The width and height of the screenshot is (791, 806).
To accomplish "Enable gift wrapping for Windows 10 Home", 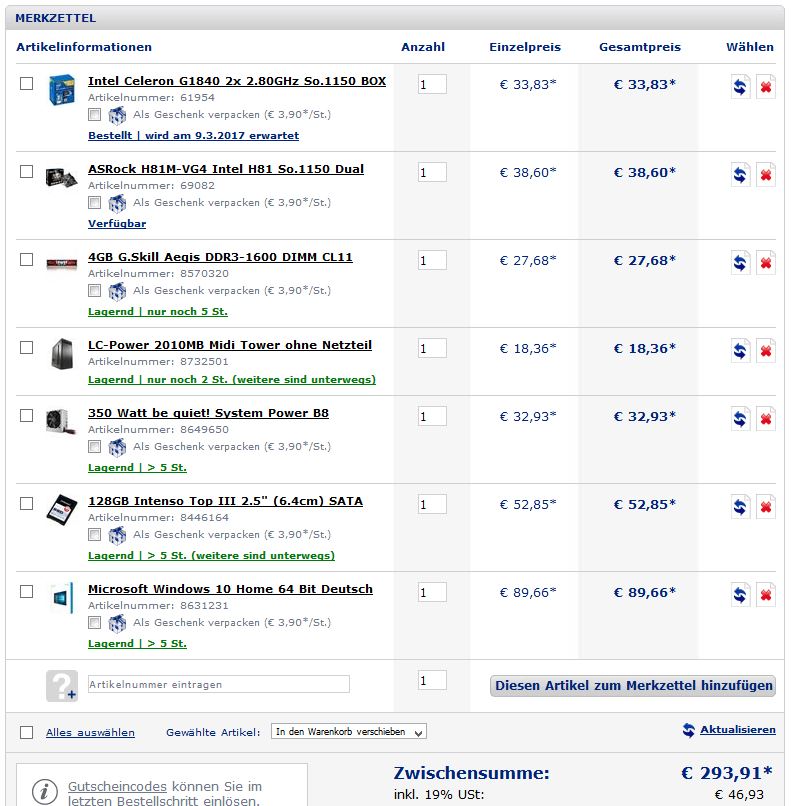I will point(95,622).
